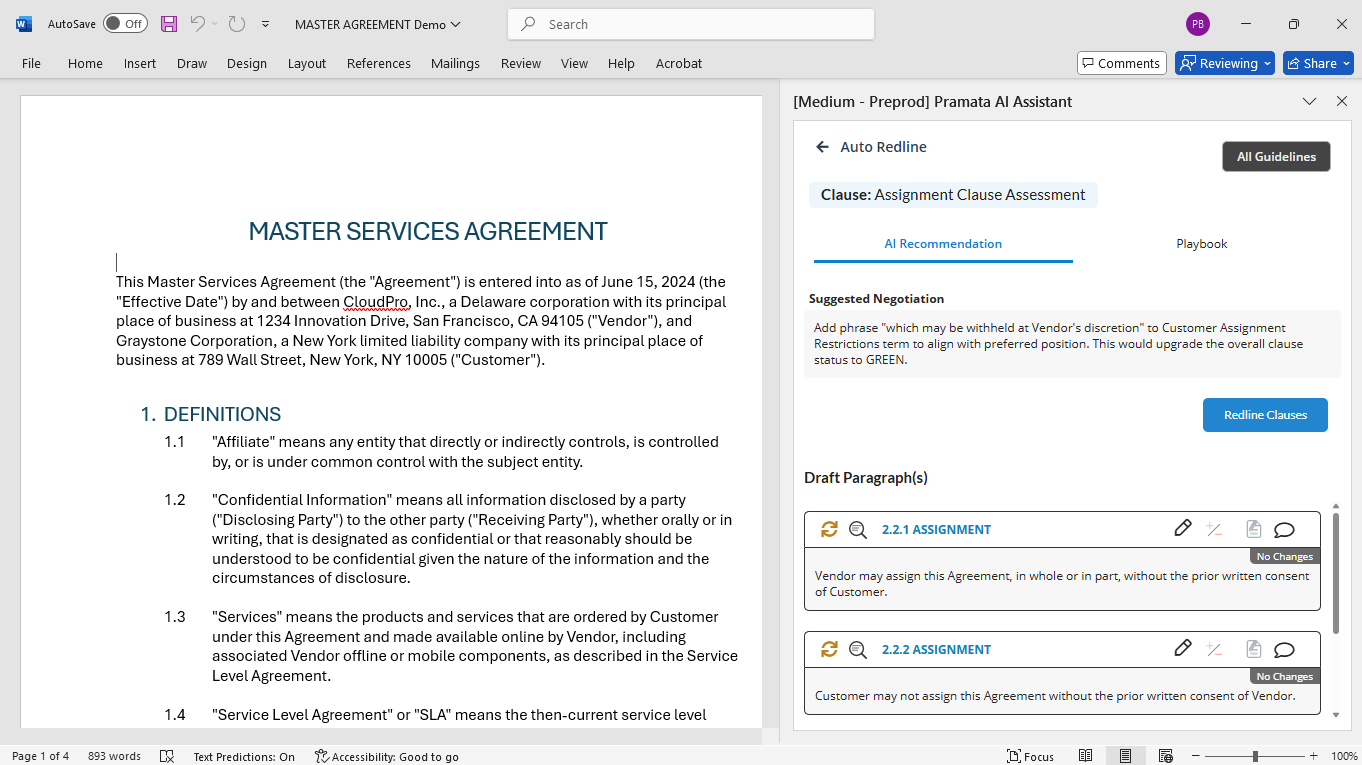Regenerate the 2.2.1 Assignment paragraph

tap(829, 529)
